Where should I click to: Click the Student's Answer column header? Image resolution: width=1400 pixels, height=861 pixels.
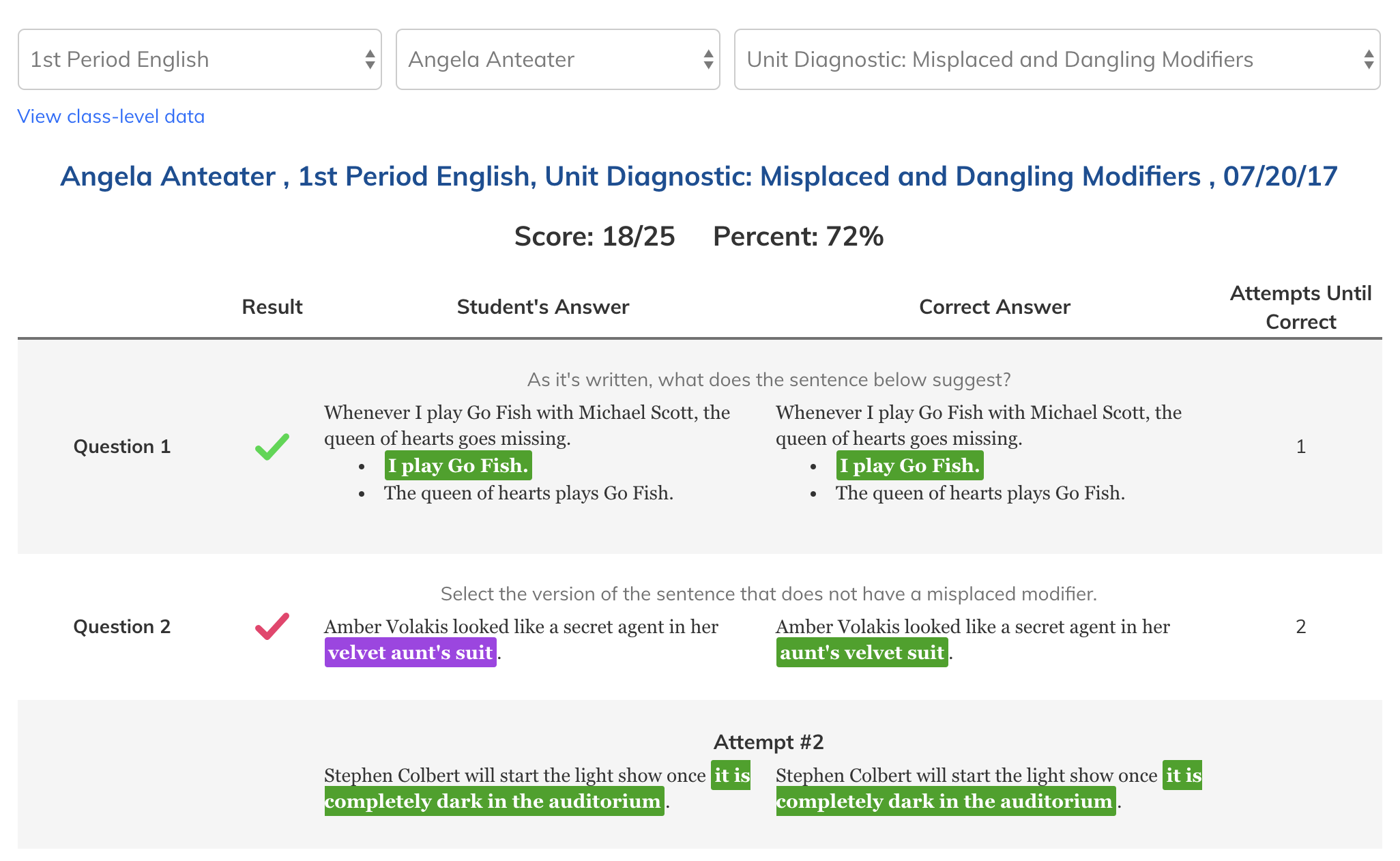click(x=543, y=307)
